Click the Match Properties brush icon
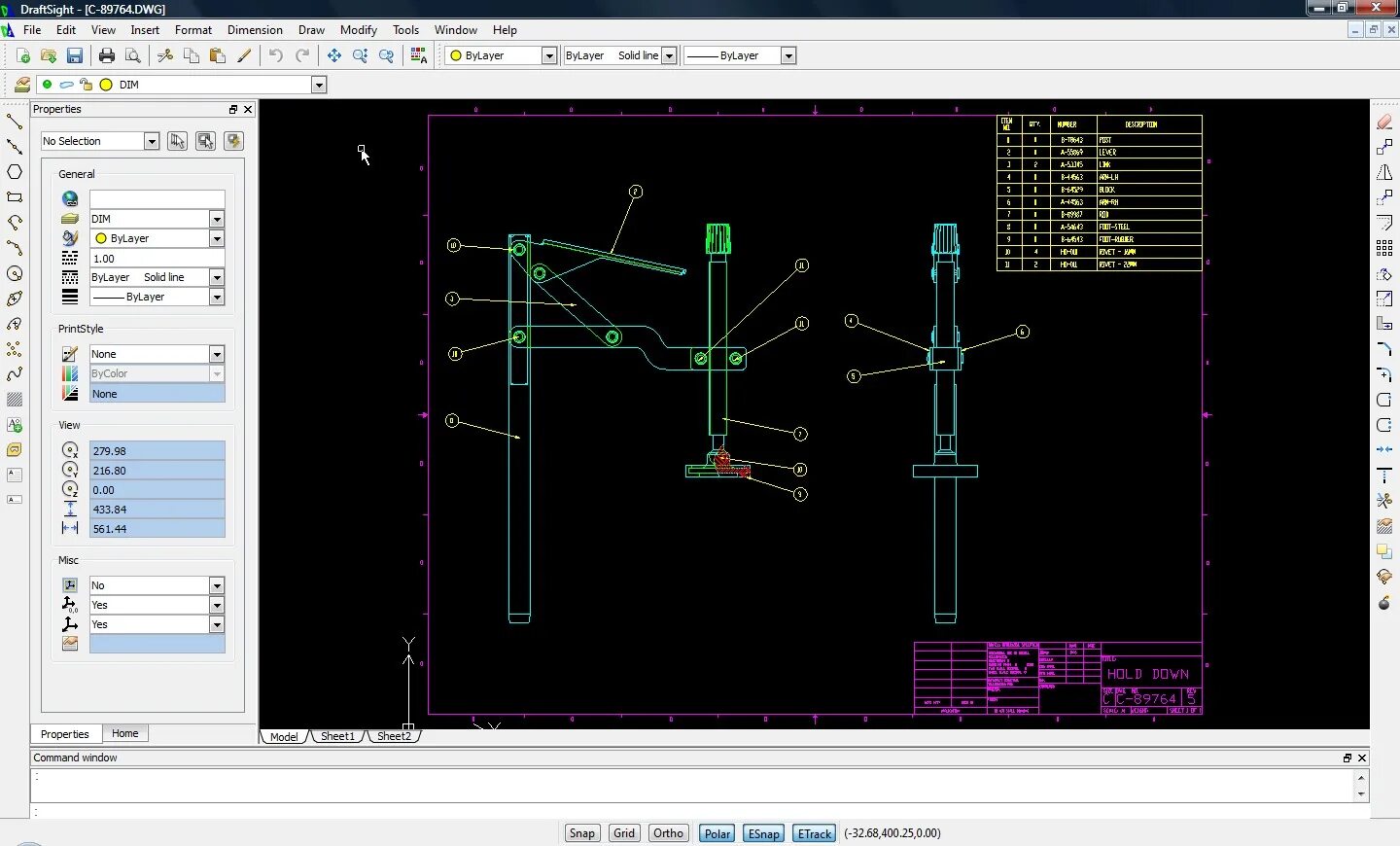Image resolution: width=1400 pixels, height=846 pixels. pyautogui.click(x=244, y=55)
